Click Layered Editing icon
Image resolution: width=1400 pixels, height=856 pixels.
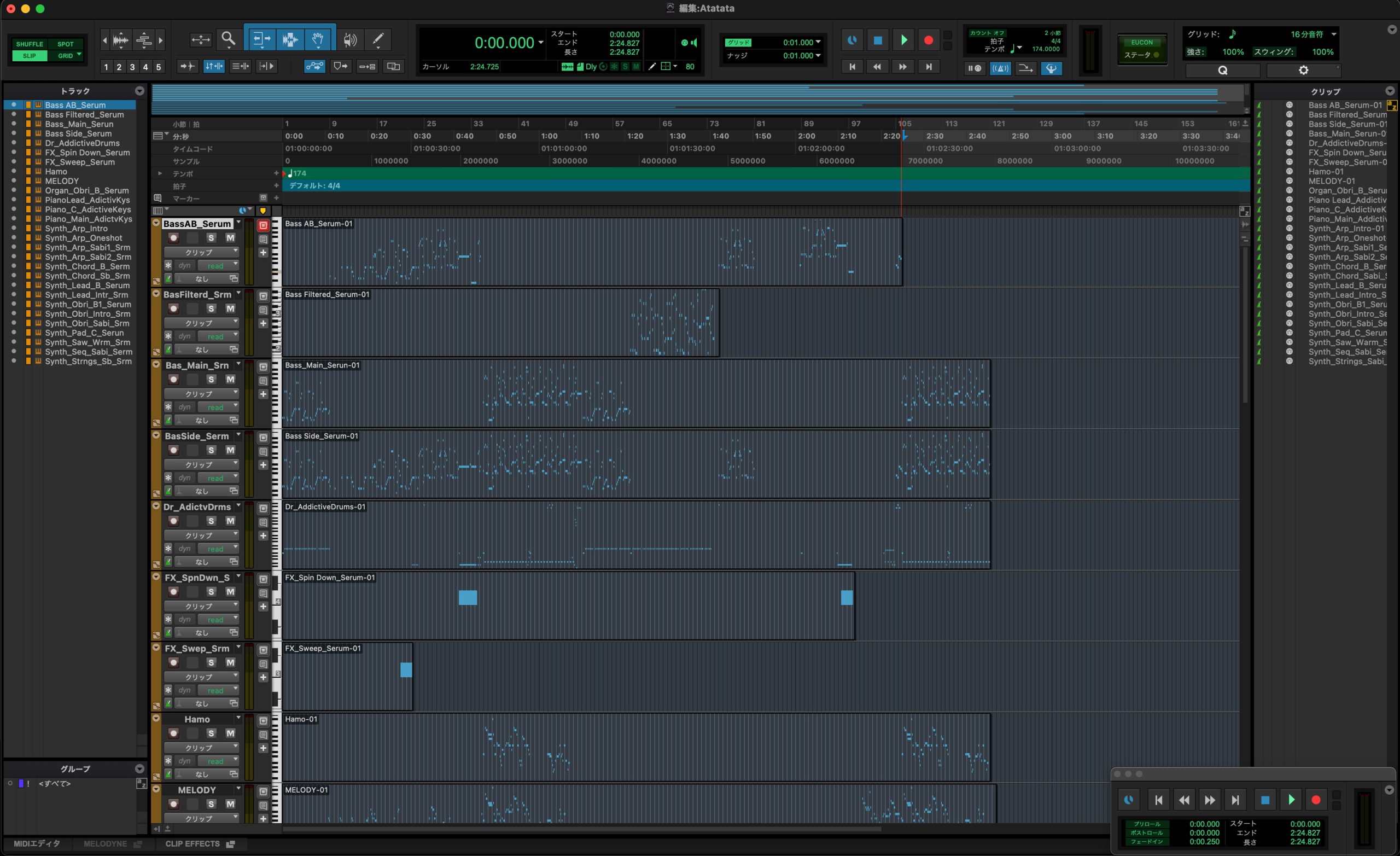click(x=393, y=67)
